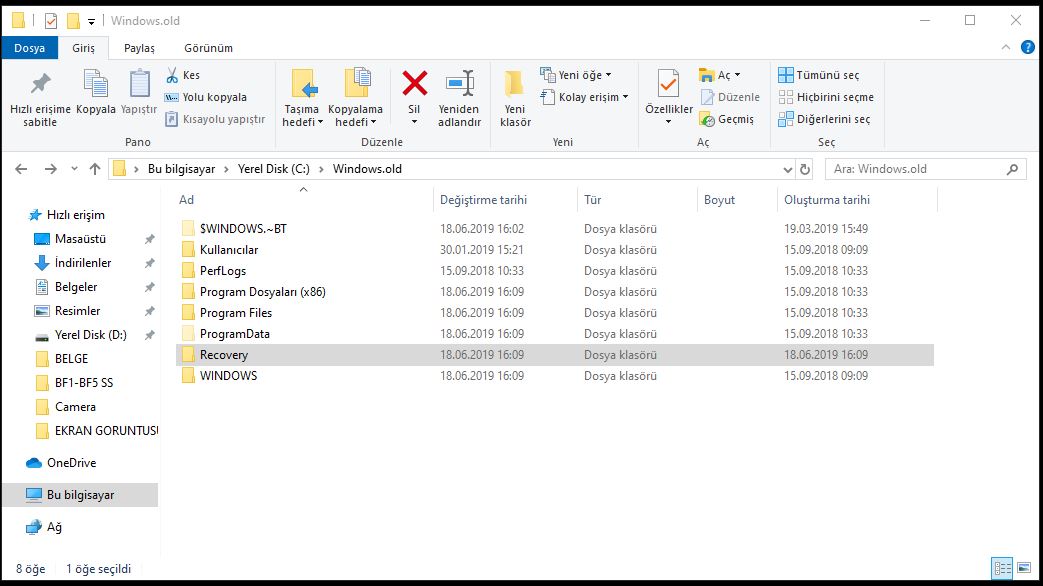Open the Dosya menu tab
Image resolution: width=1043 pixels, height=586 pixels.
click(x=30, y=48)
